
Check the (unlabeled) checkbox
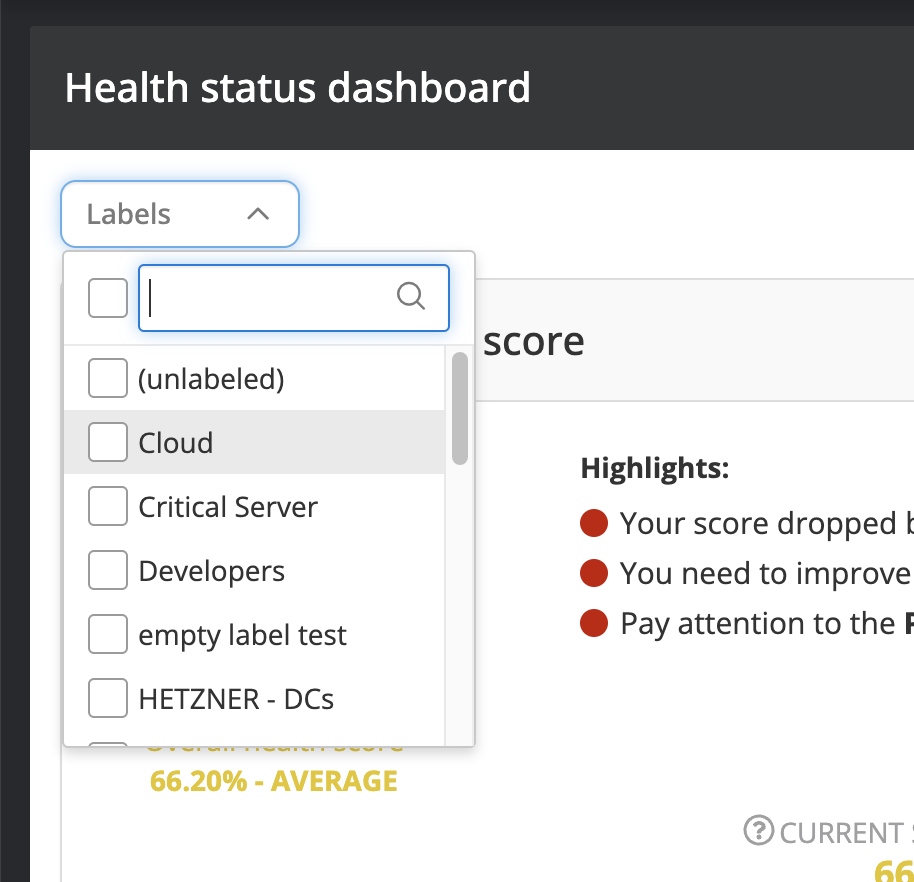pyautogui.click(x=108, y=379)
